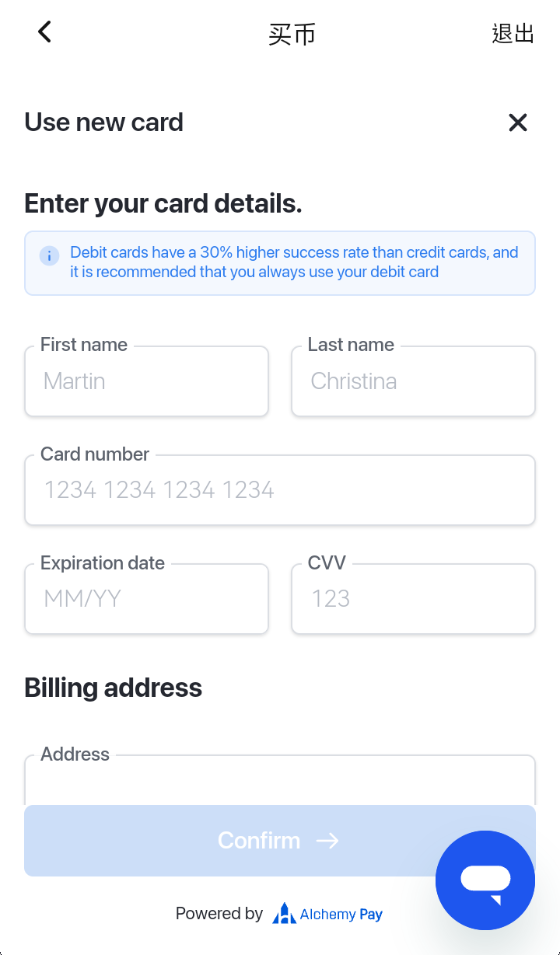The width and height of the screenshot is (560, 955).
Task: Click the debit card recommendation notice text
Action: tap(294, 262)
